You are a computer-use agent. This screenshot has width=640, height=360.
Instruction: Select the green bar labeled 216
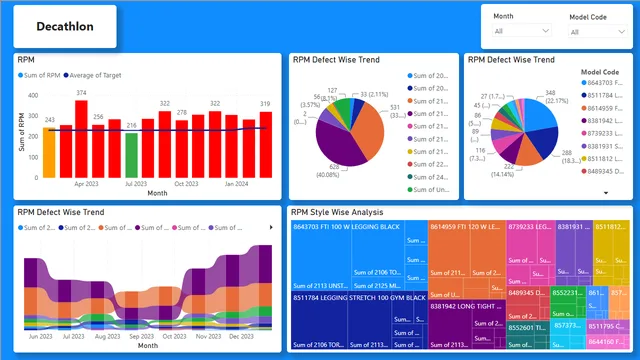click(x=131, y=155)
